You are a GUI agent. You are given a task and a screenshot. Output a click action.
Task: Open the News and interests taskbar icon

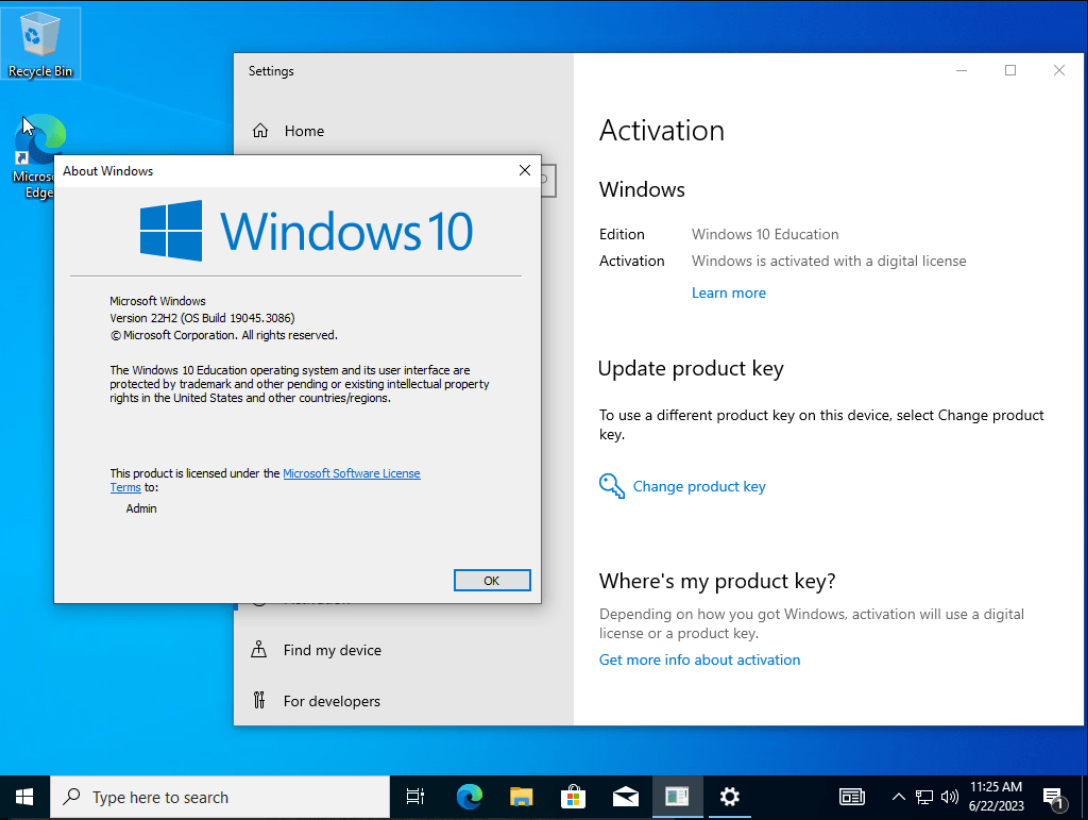(851, 797)
